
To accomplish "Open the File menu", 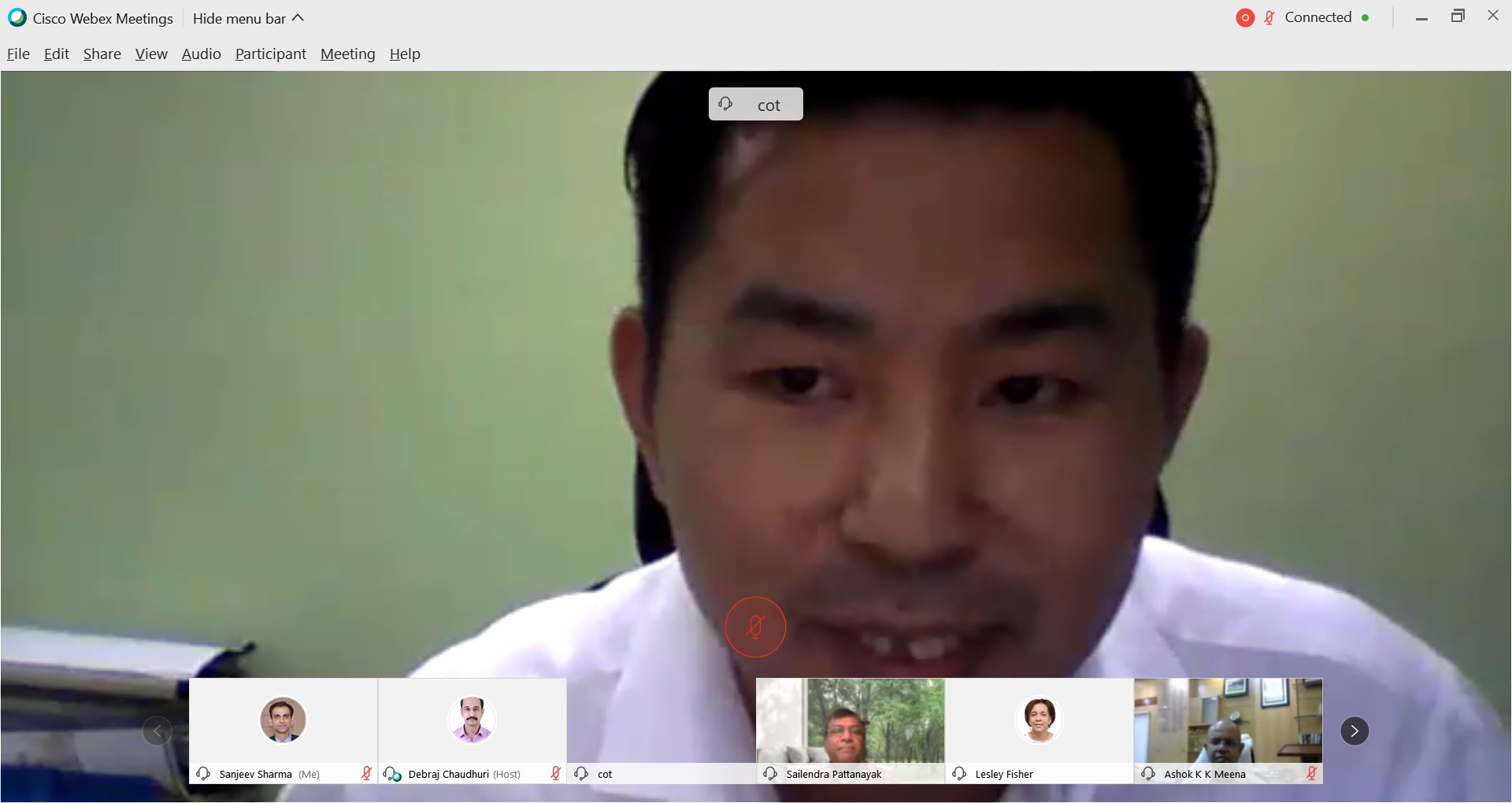I will (18, 54).
